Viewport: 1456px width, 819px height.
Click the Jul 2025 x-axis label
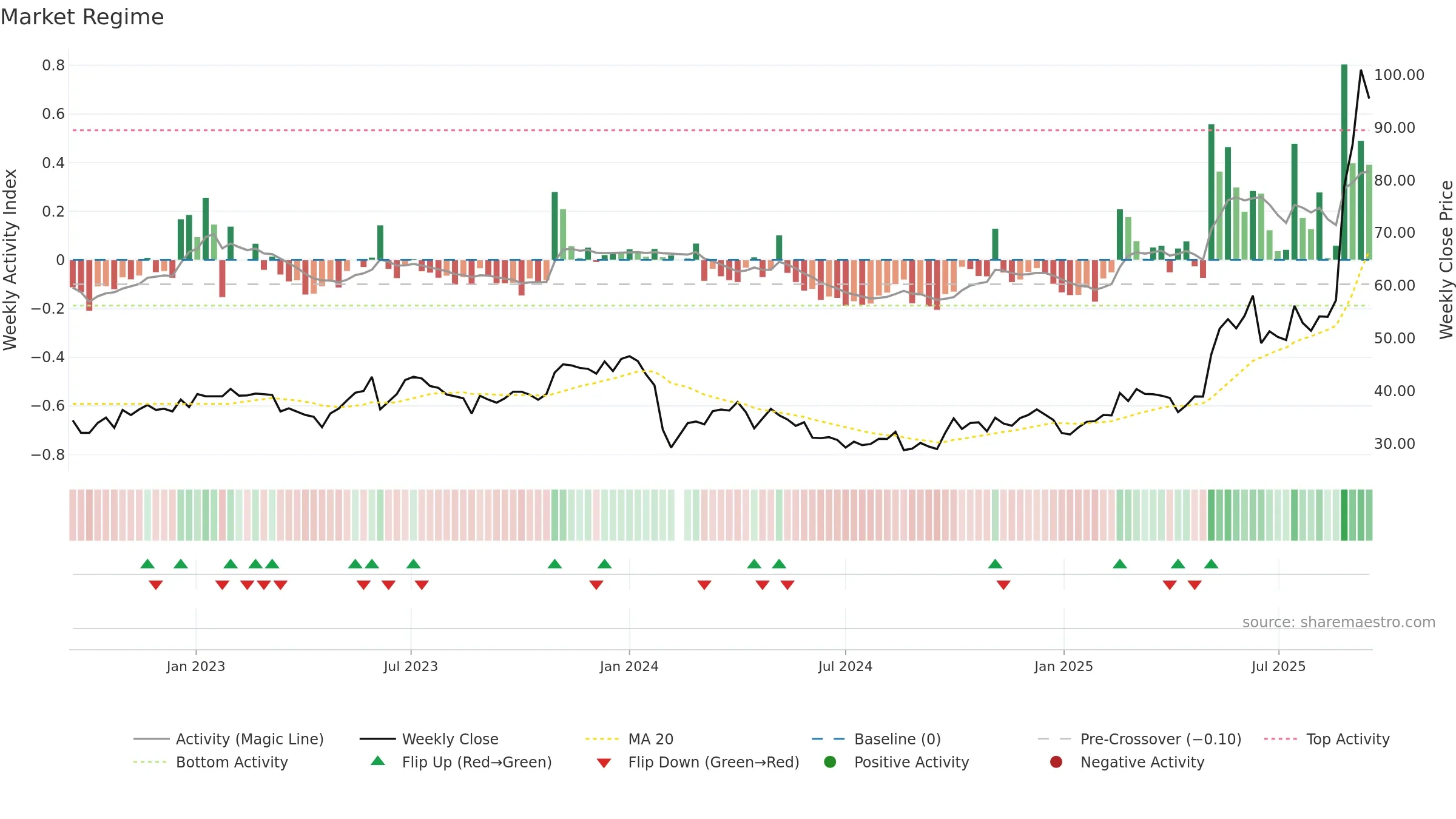coord(1278,666)
